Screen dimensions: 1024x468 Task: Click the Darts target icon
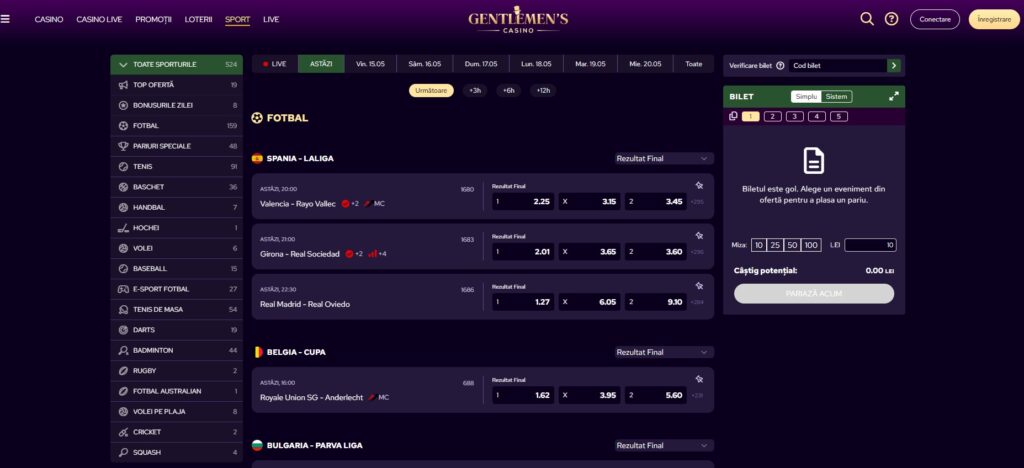click(x=123, y=330)
